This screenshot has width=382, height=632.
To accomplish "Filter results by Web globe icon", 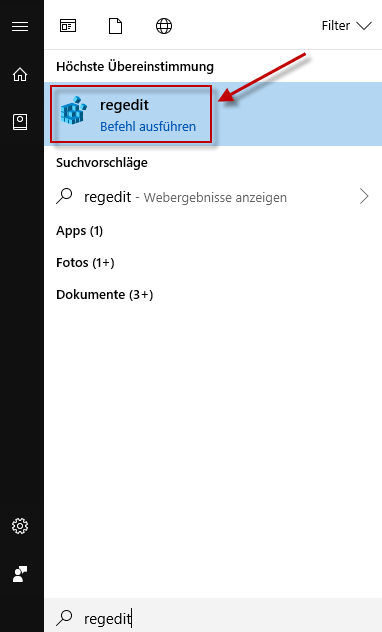I will [164, 26].
